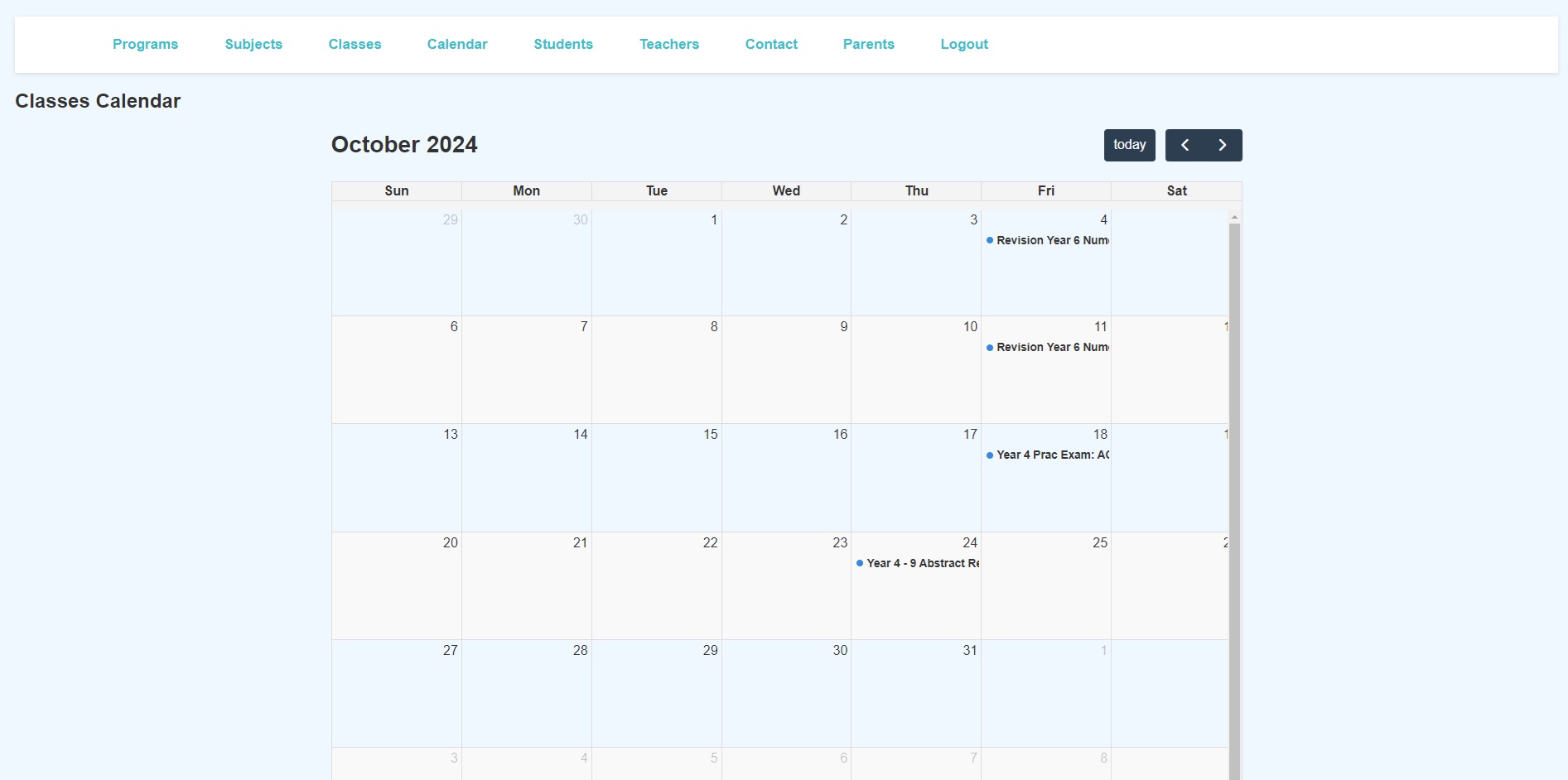Click the previous month chevron arrow
The height and width of the screenshot is (780, 1568).
[x=1184, y=145]
